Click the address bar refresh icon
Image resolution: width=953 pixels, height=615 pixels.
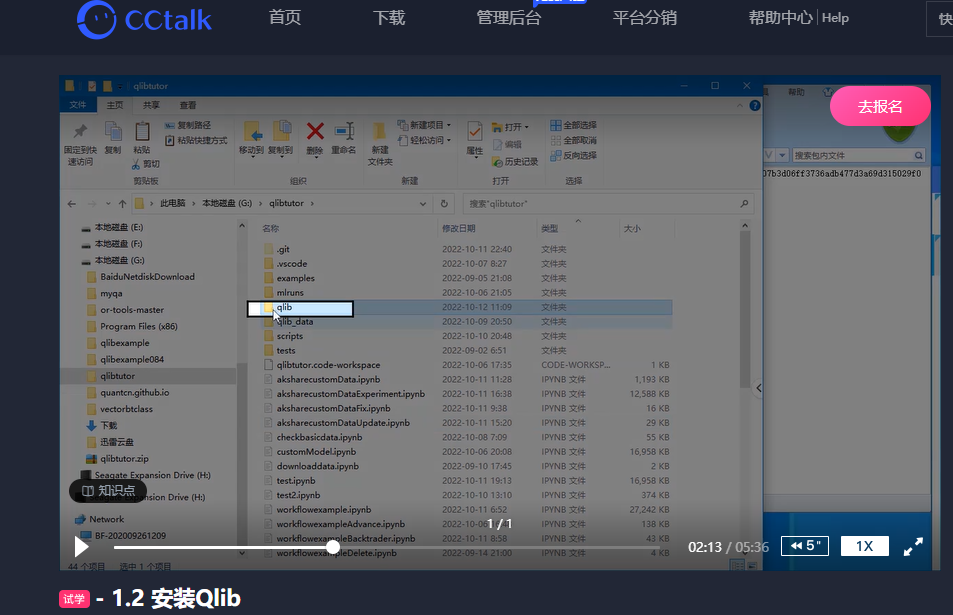[x=444, y=204]
